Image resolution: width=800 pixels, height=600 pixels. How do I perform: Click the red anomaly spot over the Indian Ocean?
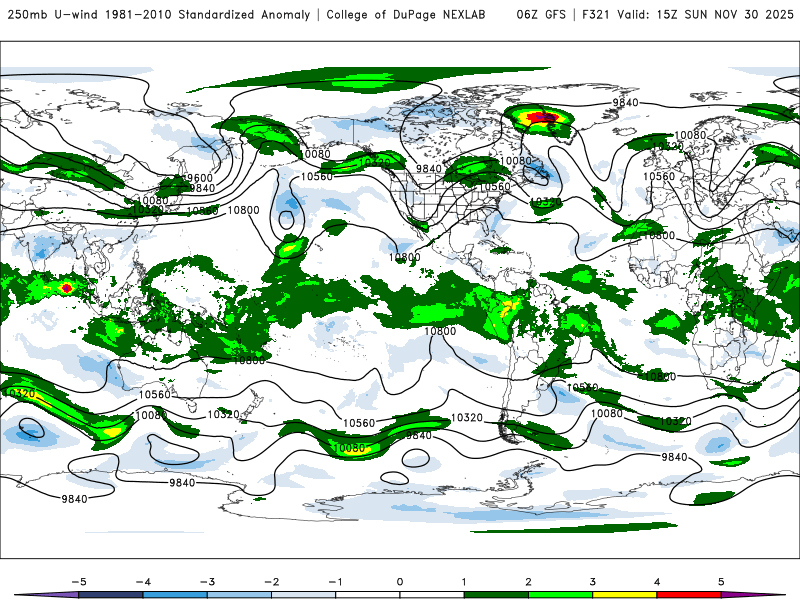coord(66,288)
